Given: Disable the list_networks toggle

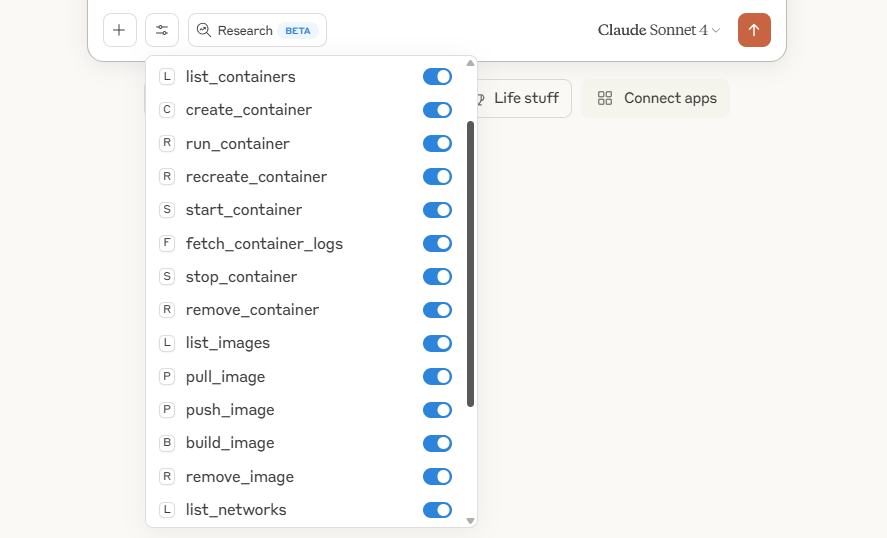Looking at the screenshot, I should 437,510.
